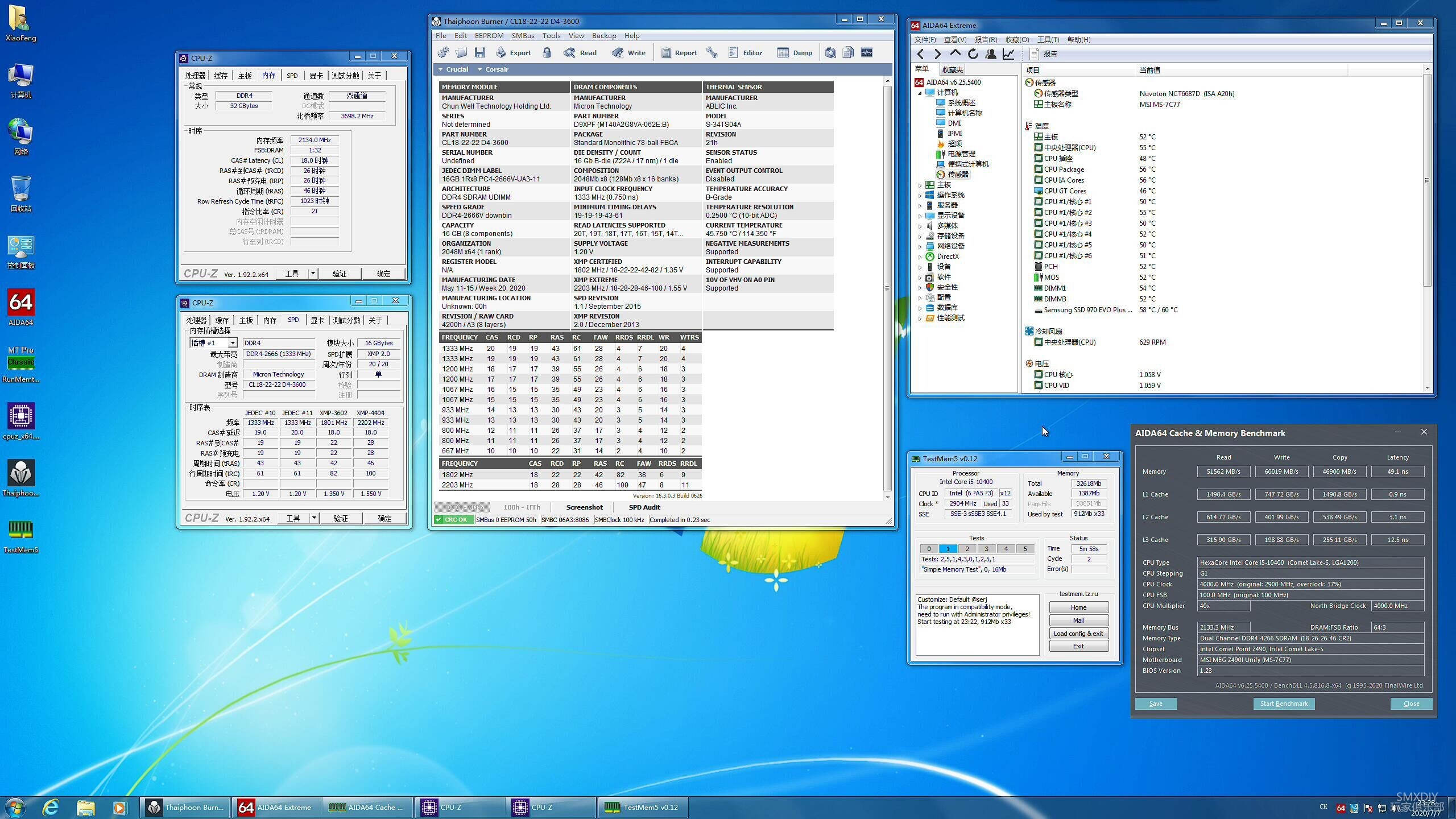Open the SMBus menu in Thaiphoon Burner
This screenshot has width=1456, height=819.
[523, 36]
